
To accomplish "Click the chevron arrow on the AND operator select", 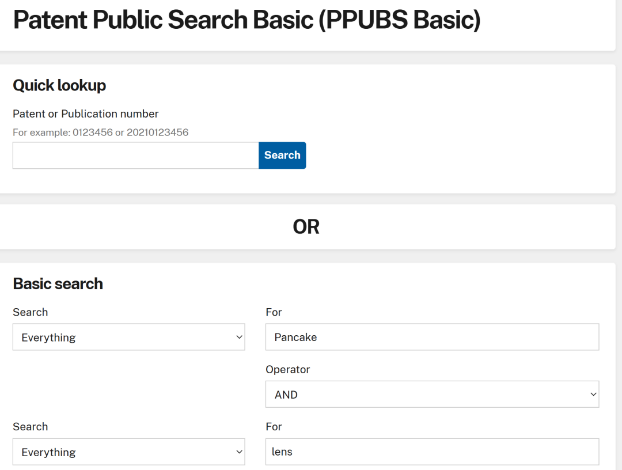I will point(593,395).
